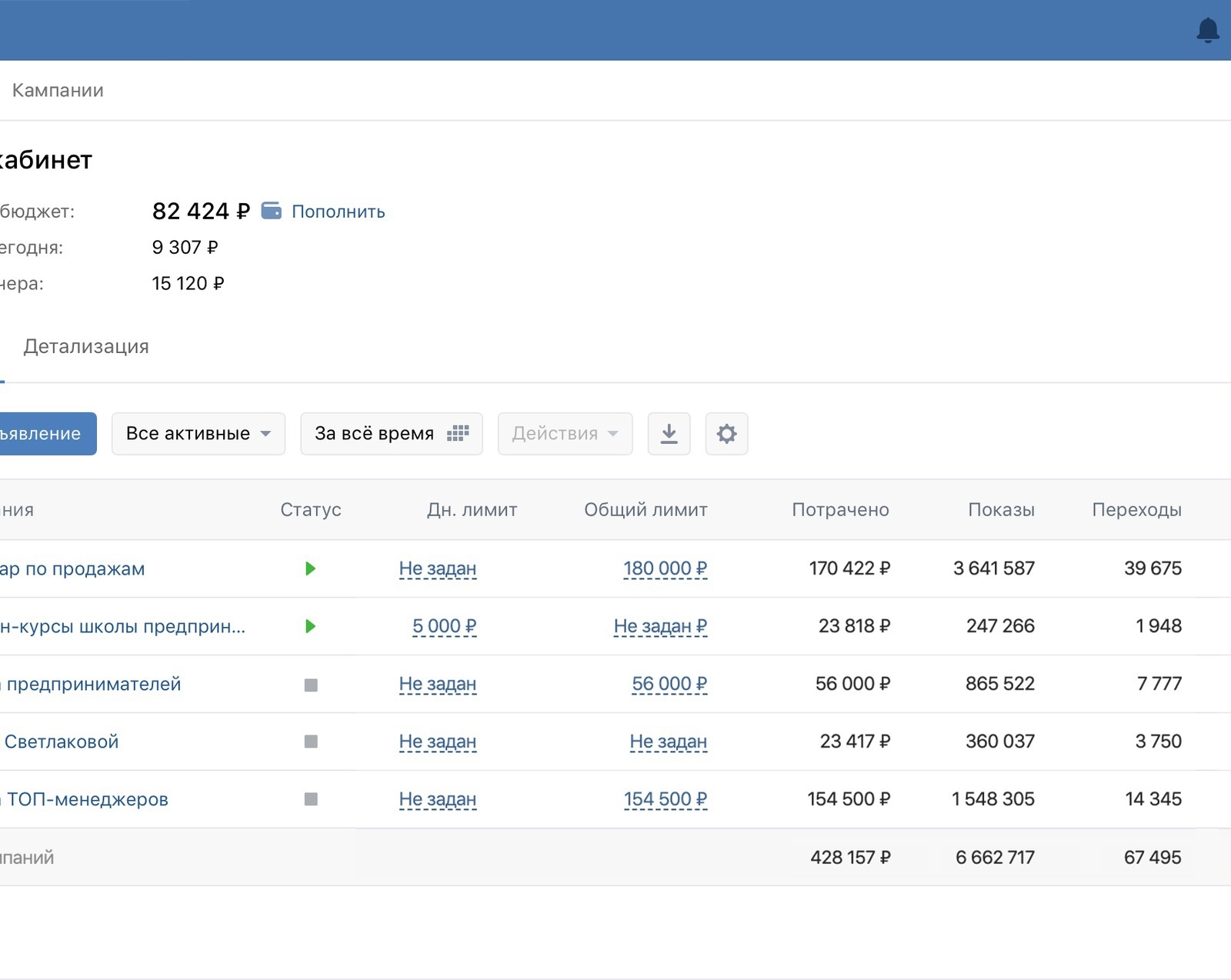Click the blue create объявление button
Viewport: 1231px width, 980px height.
pyautogui.click(x=48, y=434)
